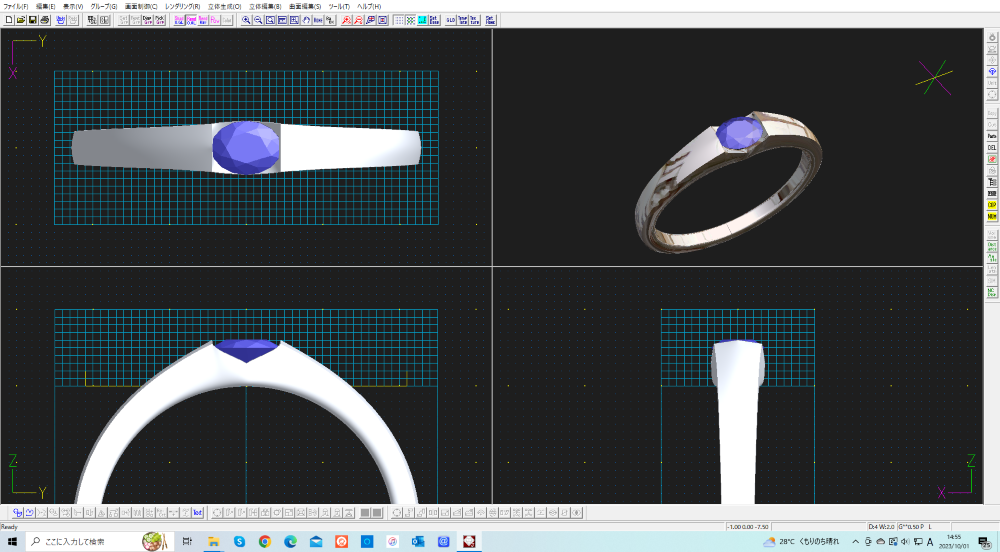This screenshot has height=552, width=1000.
Task: Click the DEL icon in right sidebar
Action: pyautogui.click(x=992, y=147)
